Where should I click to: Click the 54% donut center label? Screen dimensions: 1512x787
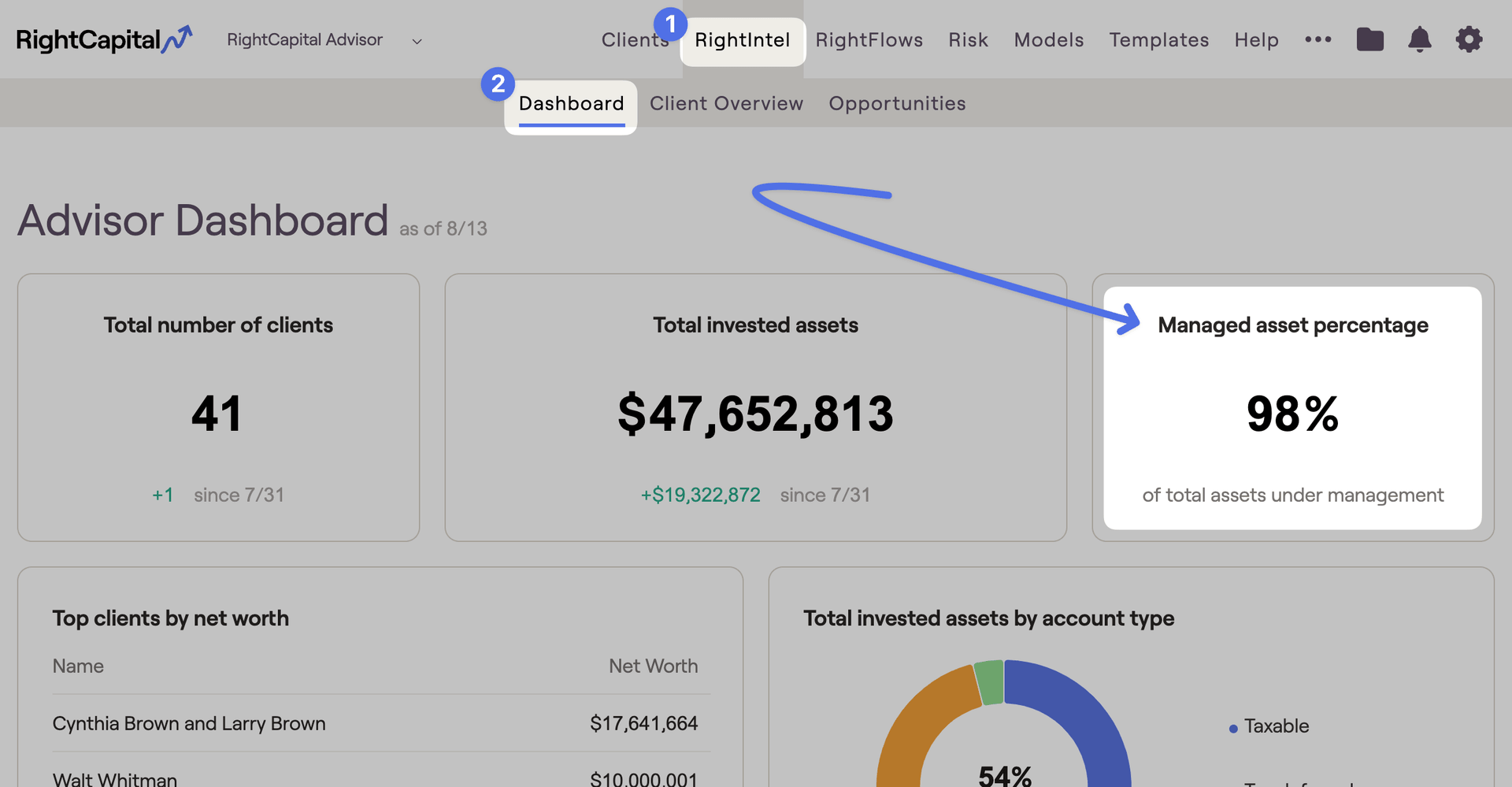click(x=1004, y=775)
